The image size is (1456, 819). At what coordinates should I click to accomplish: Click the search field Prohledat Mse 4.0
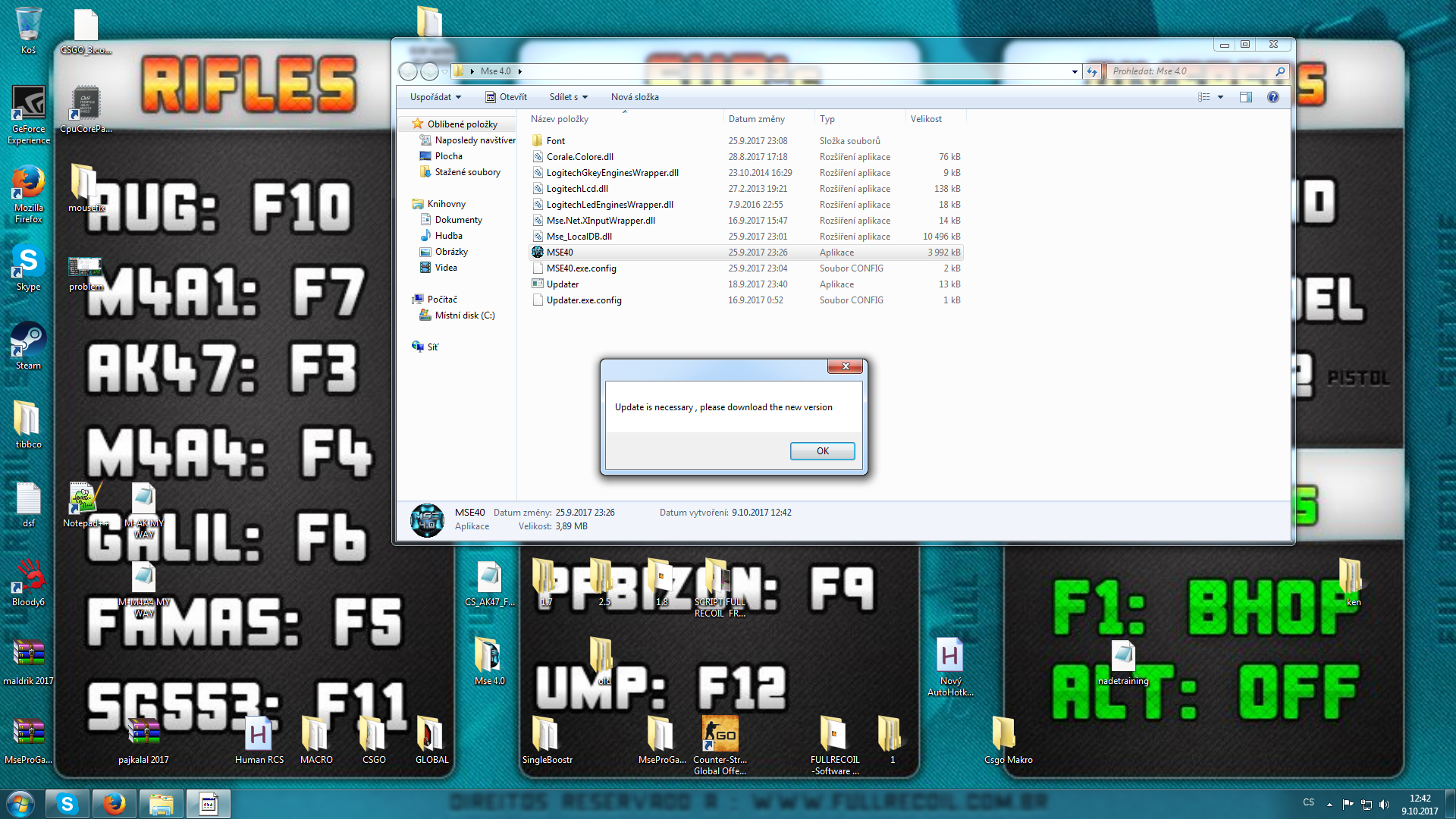(1197, 71)
